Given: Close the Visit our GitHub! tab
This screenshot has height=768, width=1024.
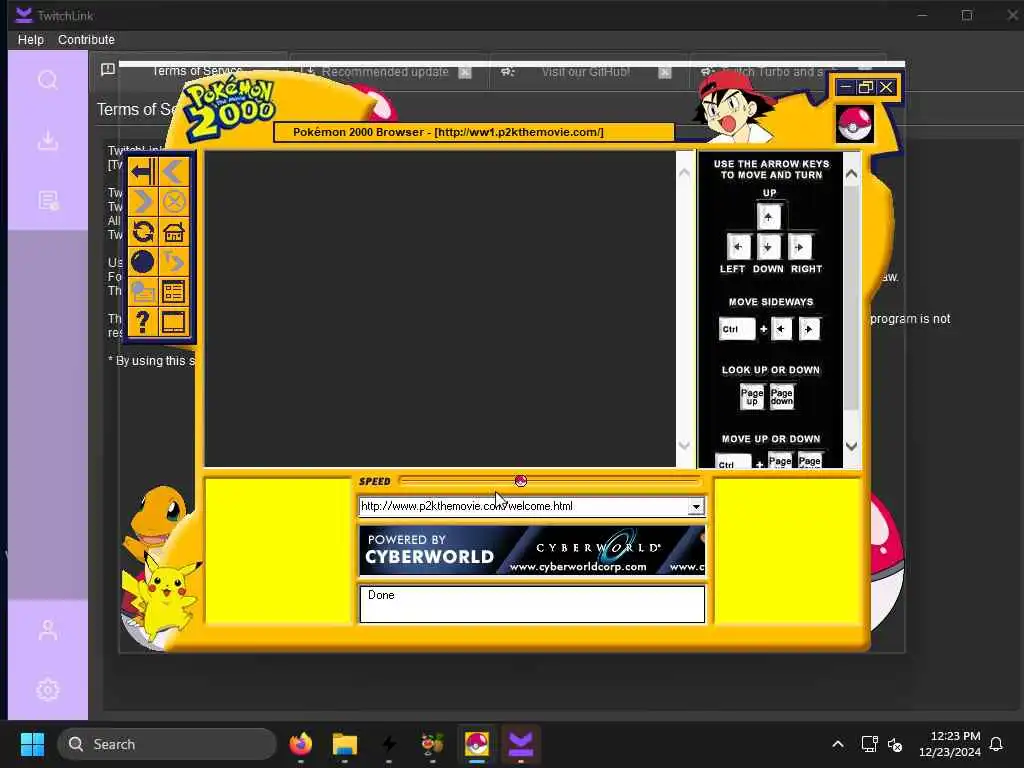Looking at the screenshot, I should 665,72.
